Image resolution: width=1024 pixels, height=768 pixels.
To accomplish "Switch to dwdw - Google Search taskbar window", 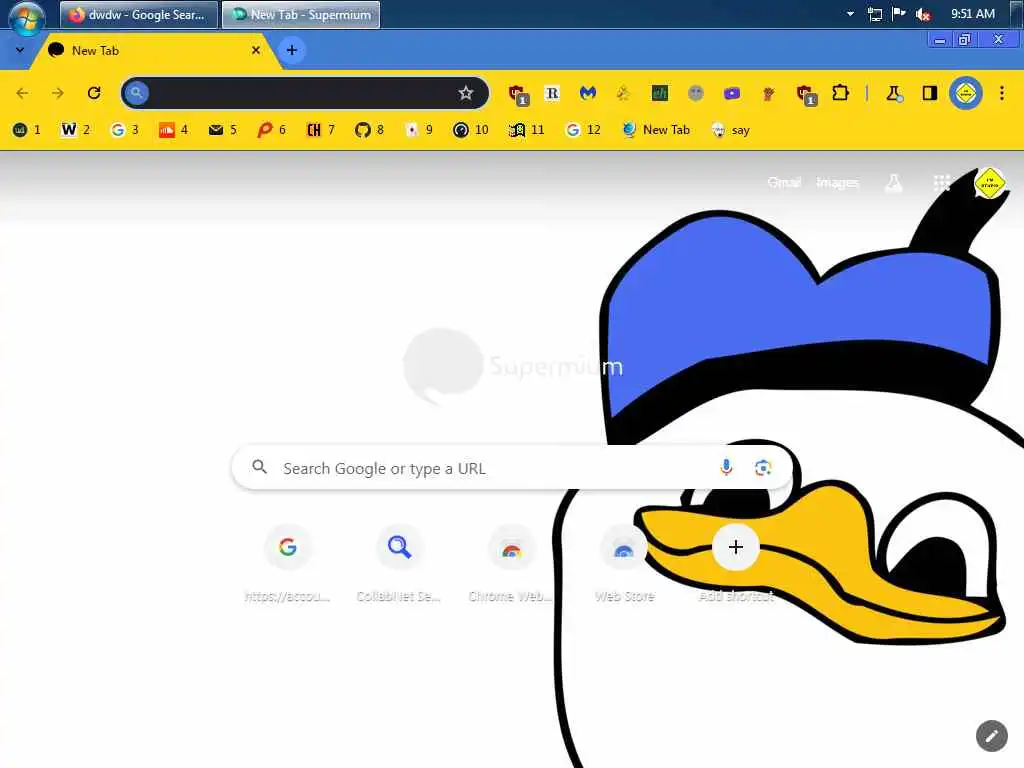I will pyautogui.click(x=139, y=14).
